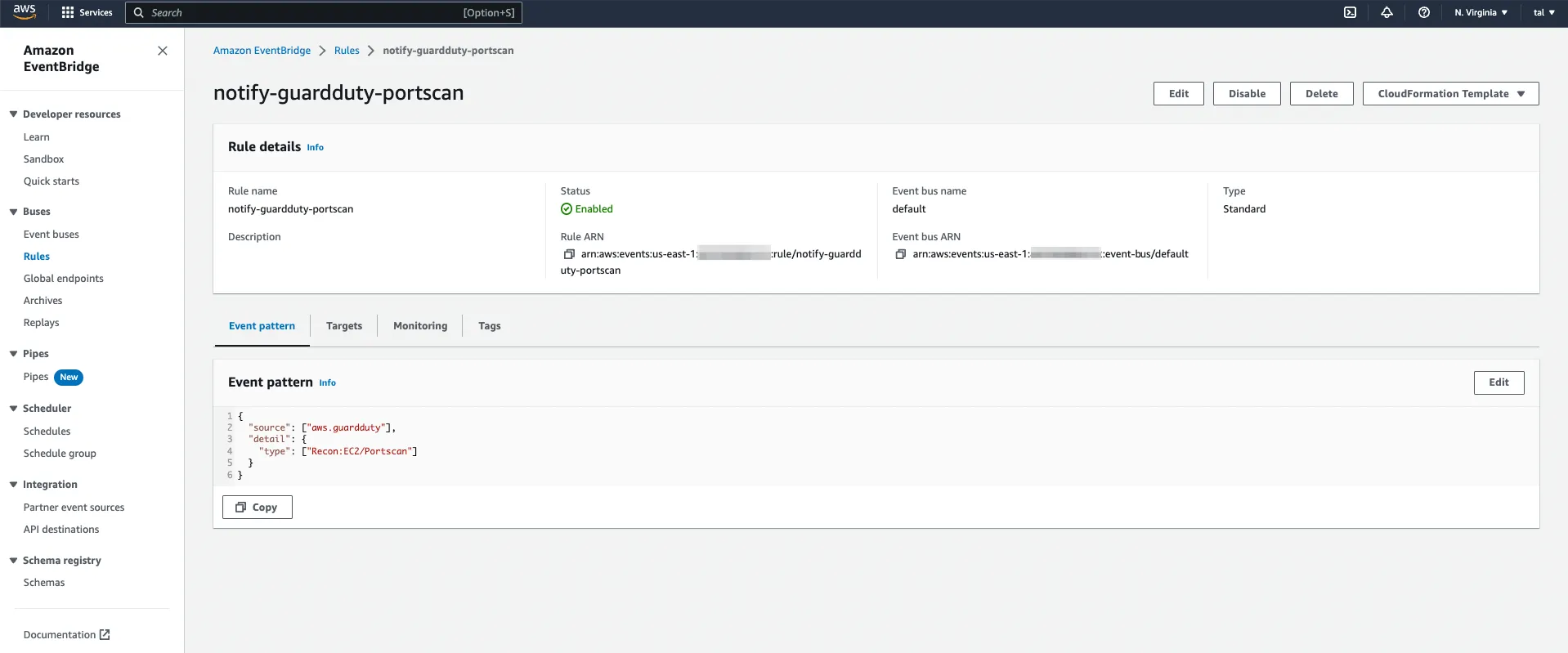Open Partner event sources in the sidebar
This screenshot has width=1568, height=653.
(x=74, y=508)
